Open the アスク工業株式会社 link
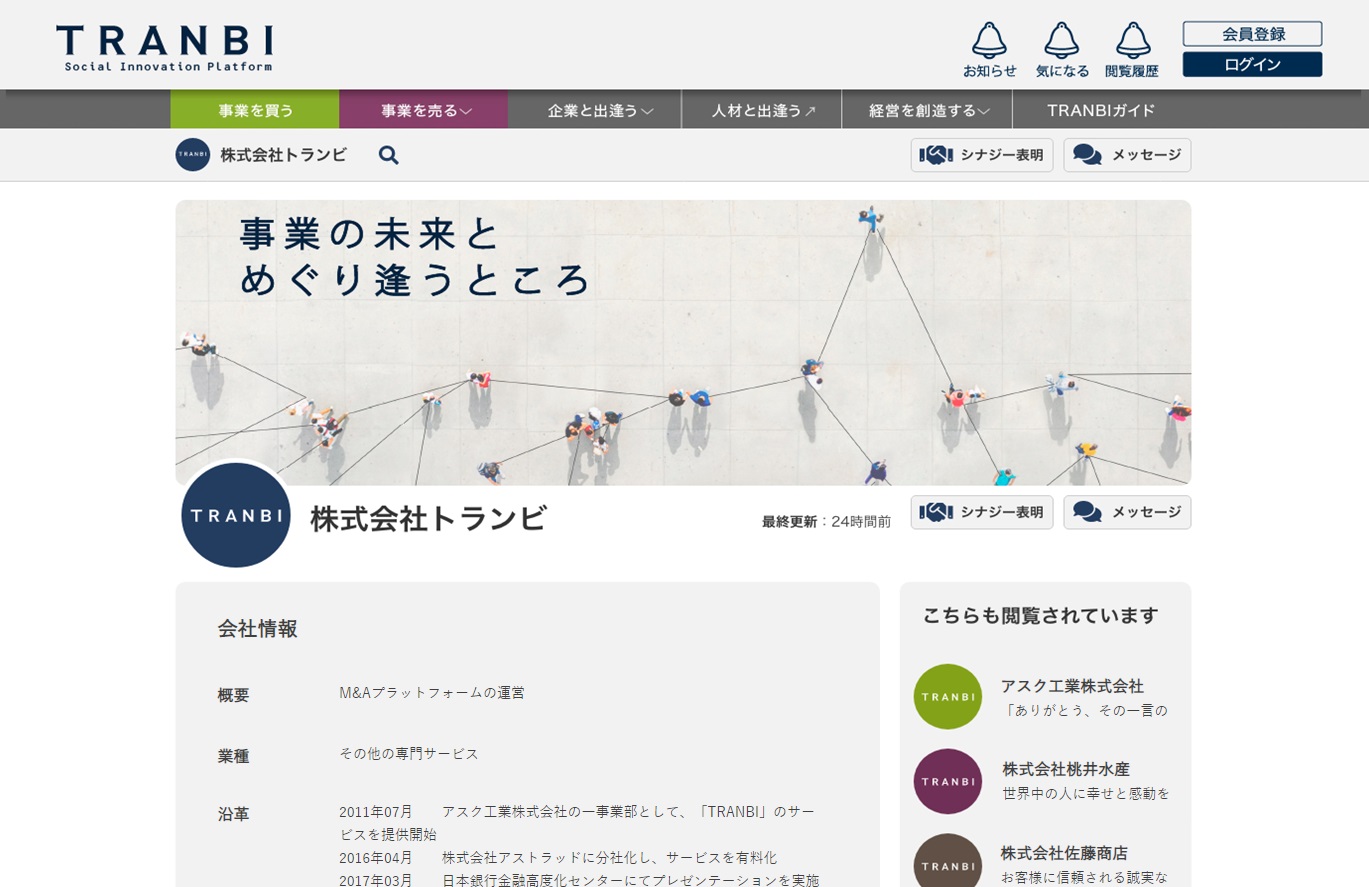 coord(1072,686)
